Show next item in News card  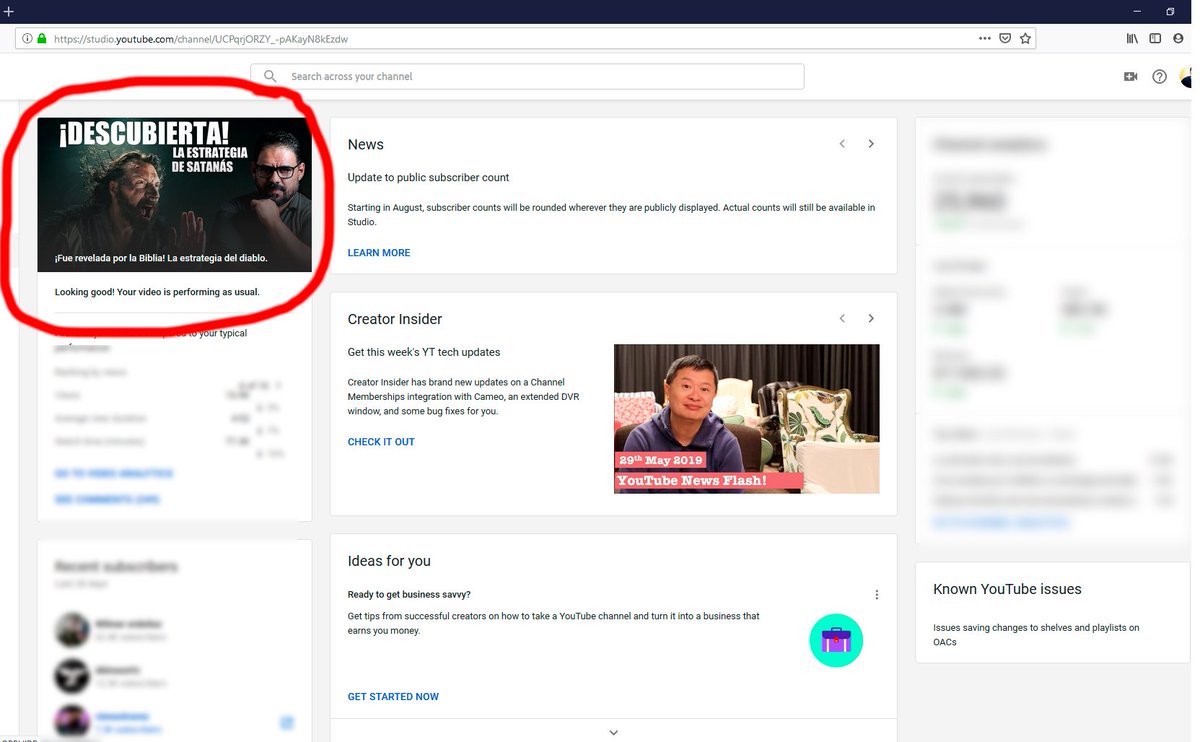871,144
